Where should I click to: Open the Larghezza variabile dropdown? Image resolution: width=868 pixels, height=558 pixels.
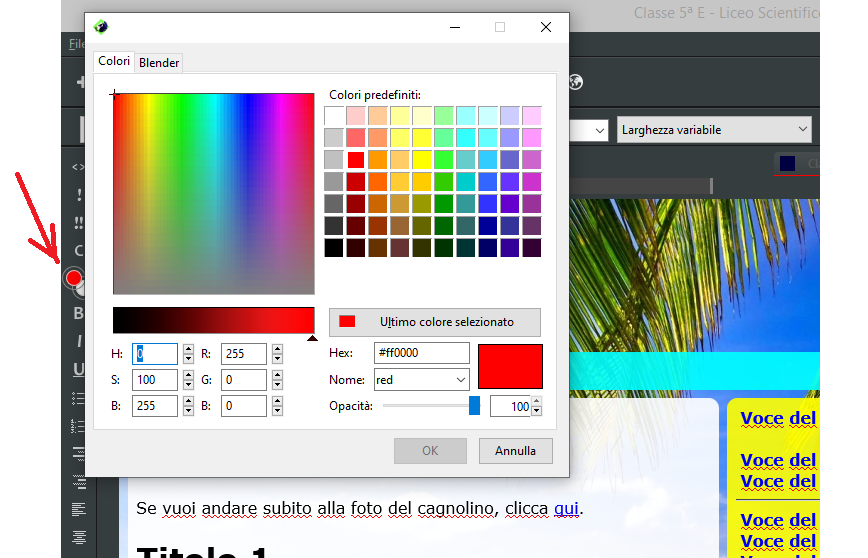(x=713, y=130)
